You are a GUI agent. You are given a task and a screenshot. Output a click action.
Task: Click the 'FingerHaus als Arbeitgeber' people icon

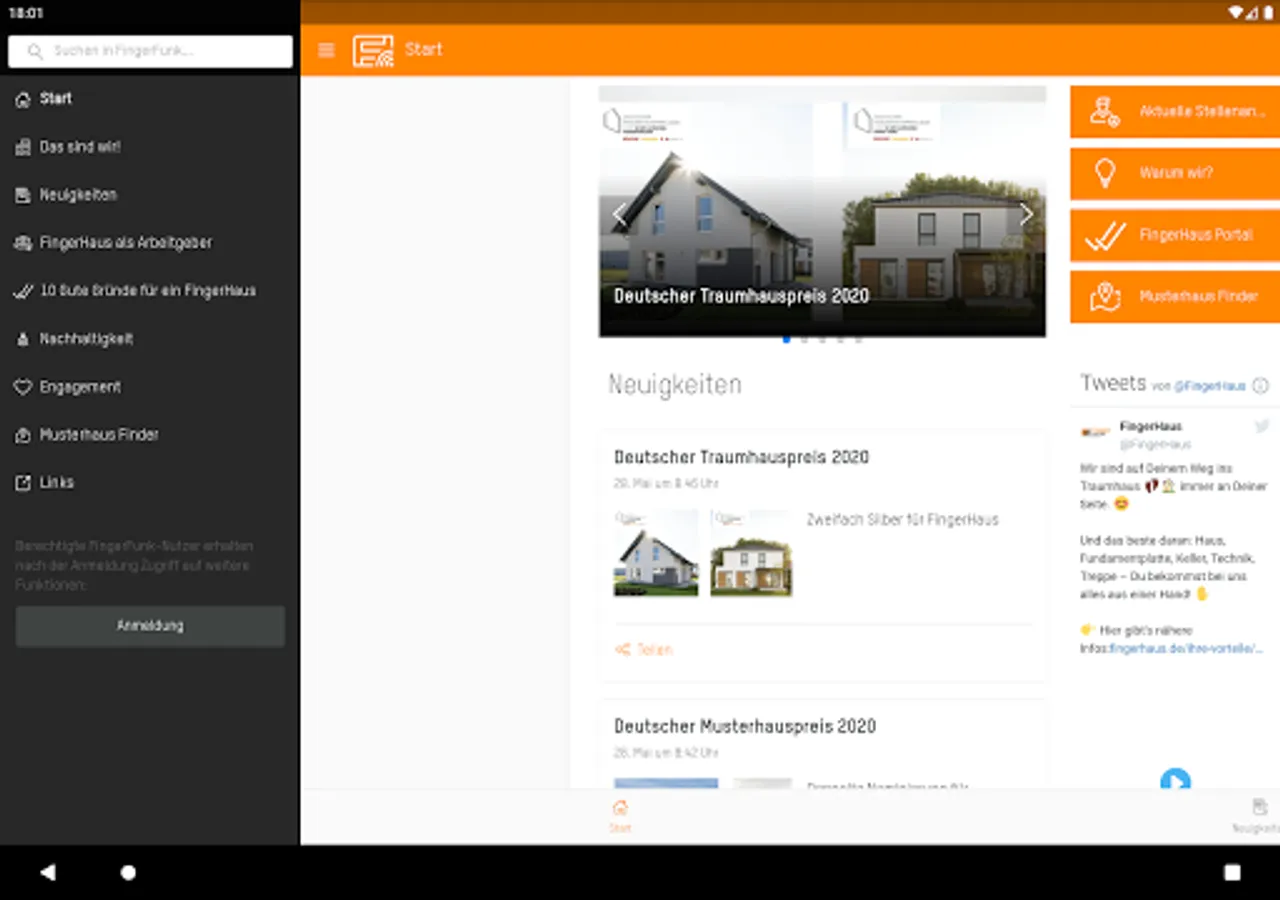[23, 243]
